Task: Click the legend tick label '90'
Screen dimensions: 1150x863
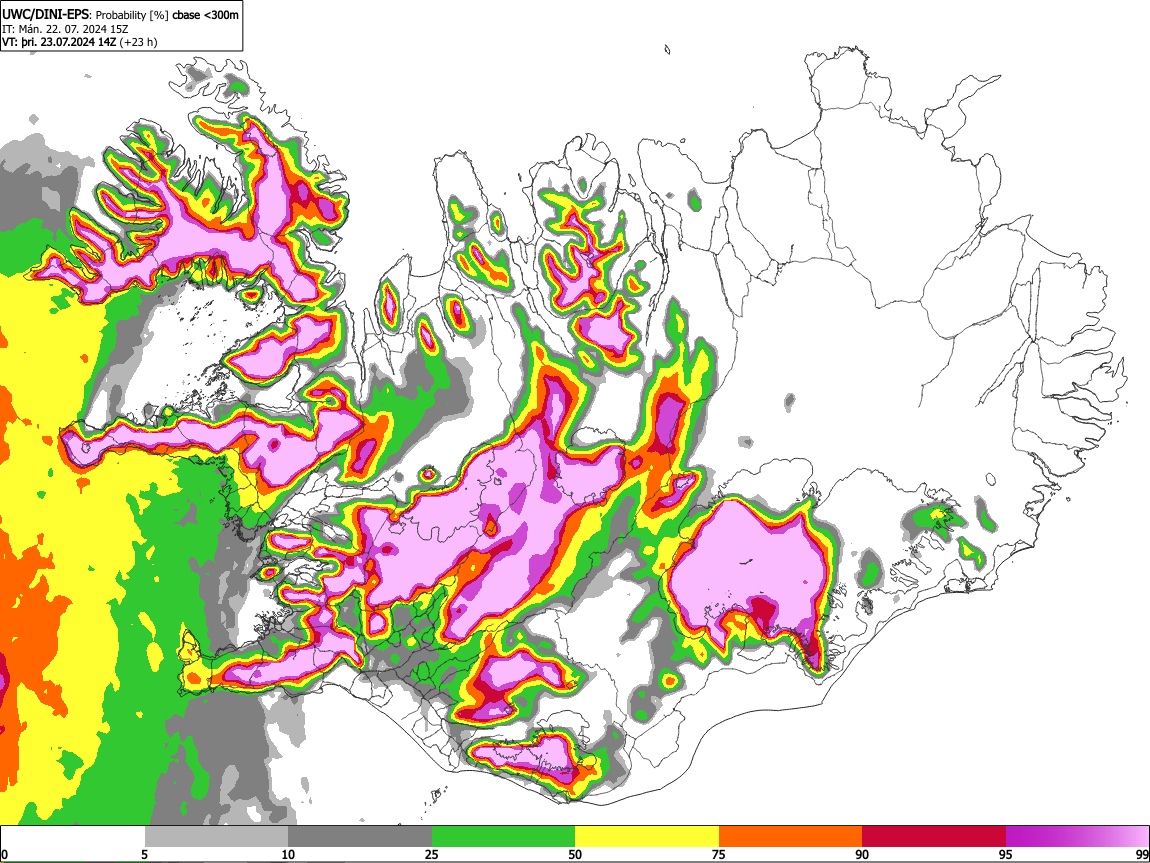Action: coord(862,854)
